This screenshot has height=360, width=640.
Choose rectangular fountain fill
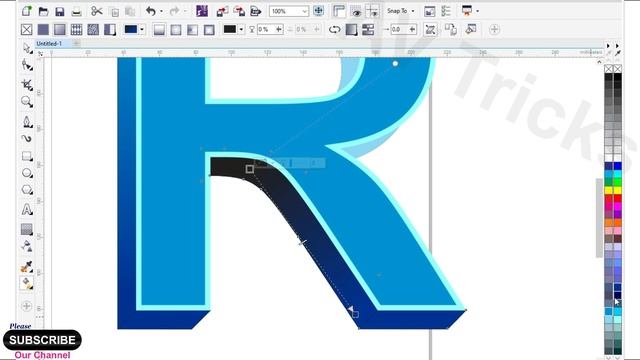coord(209,29)
